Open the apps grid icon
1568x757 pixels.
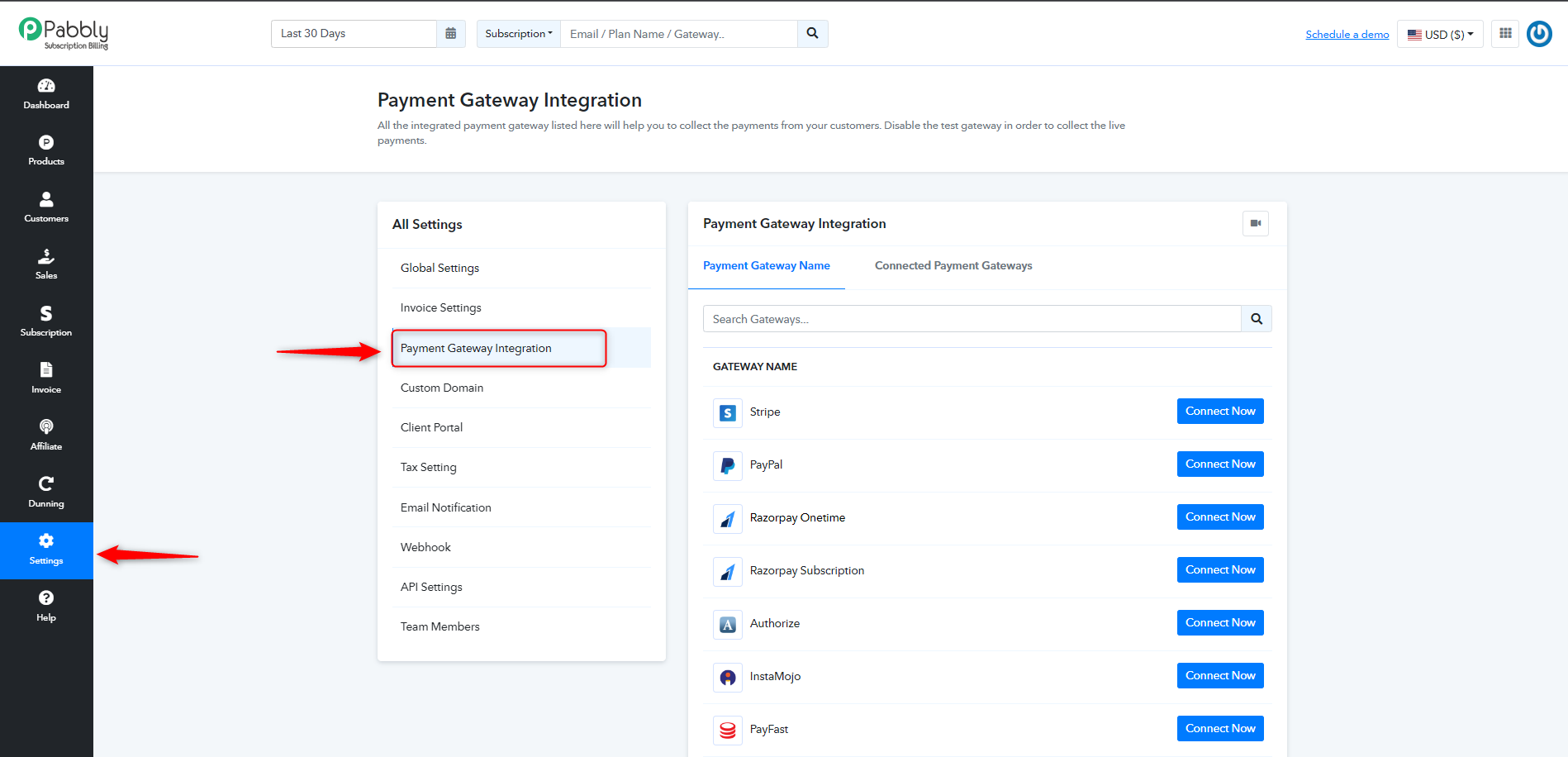pyautogui.click(x=1505, y=34)
